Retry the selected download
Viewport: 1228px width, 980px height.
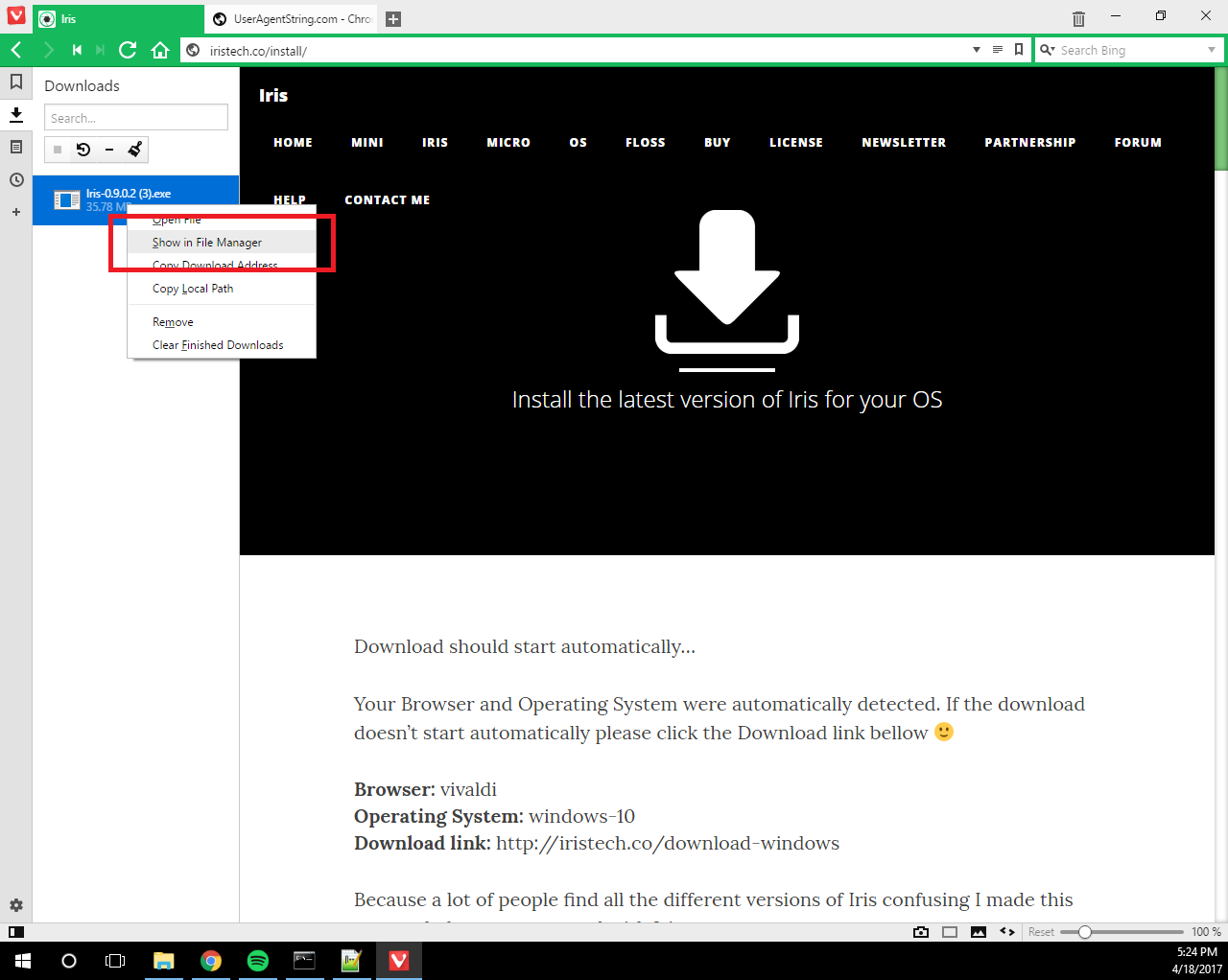click(83, 150)
